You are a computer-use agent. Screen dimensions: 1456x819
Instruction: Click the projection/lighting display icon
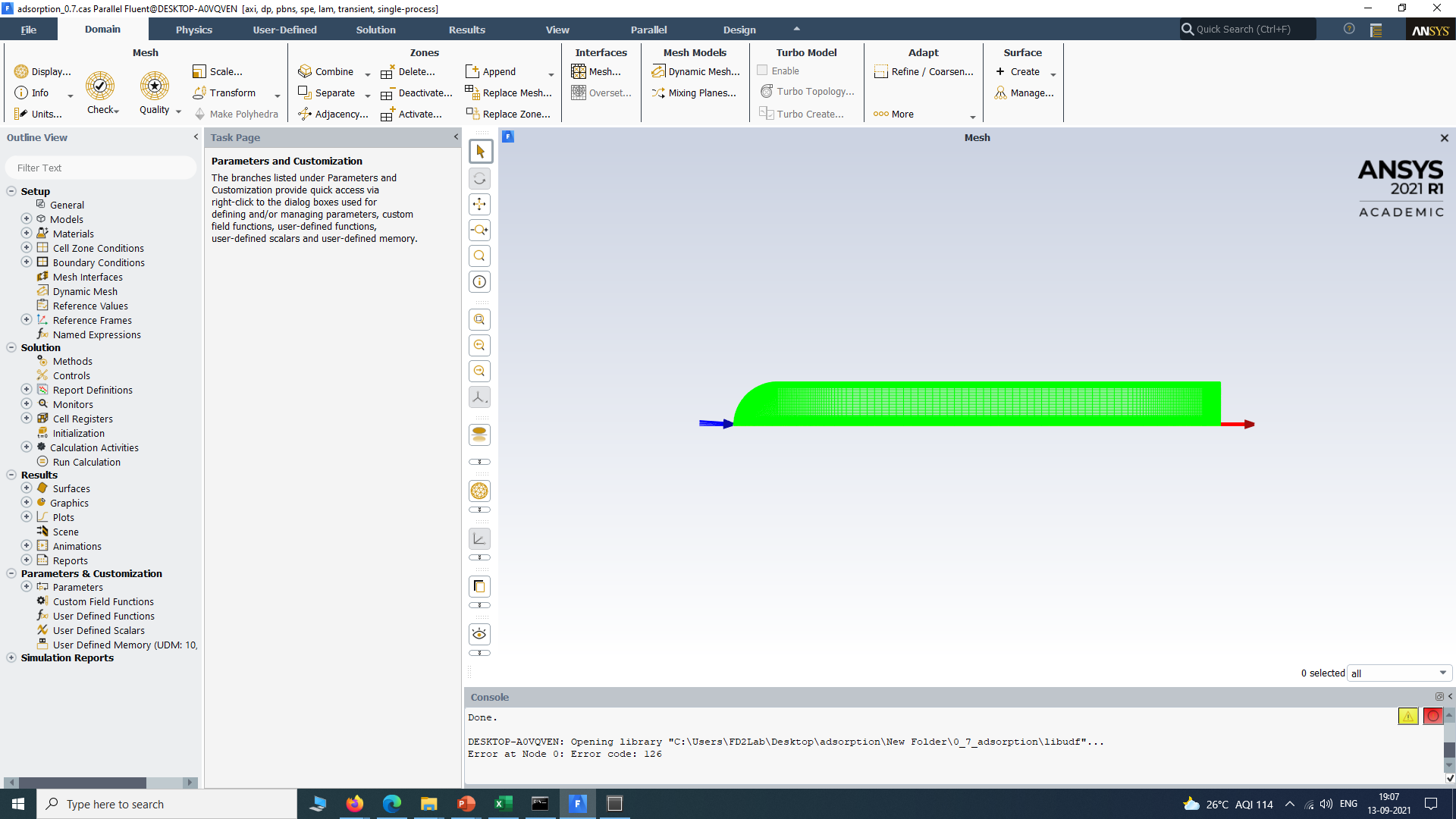tap(480, 435)
